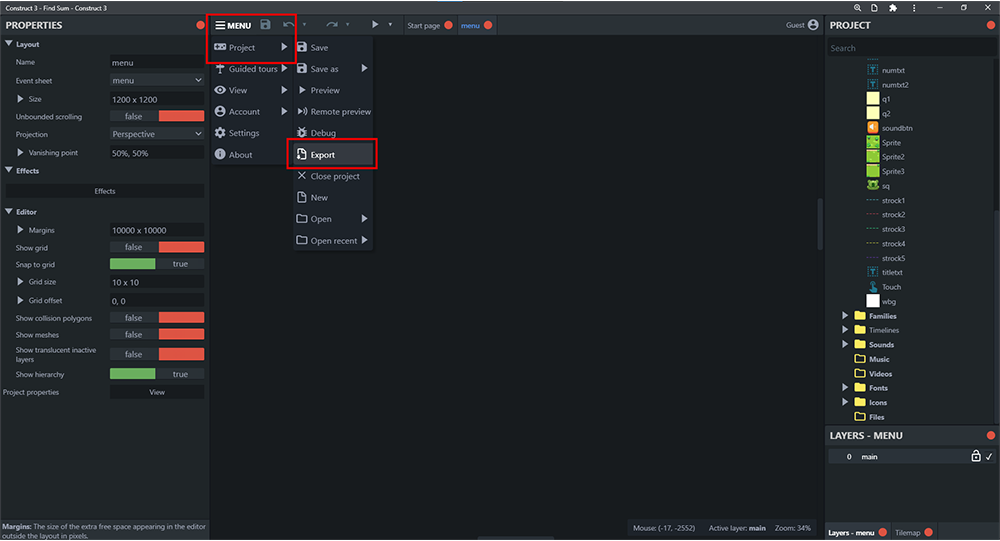Select the Touch object in project tree
Viewport: 1000px width, 541px height.
[x=891, y=287]
